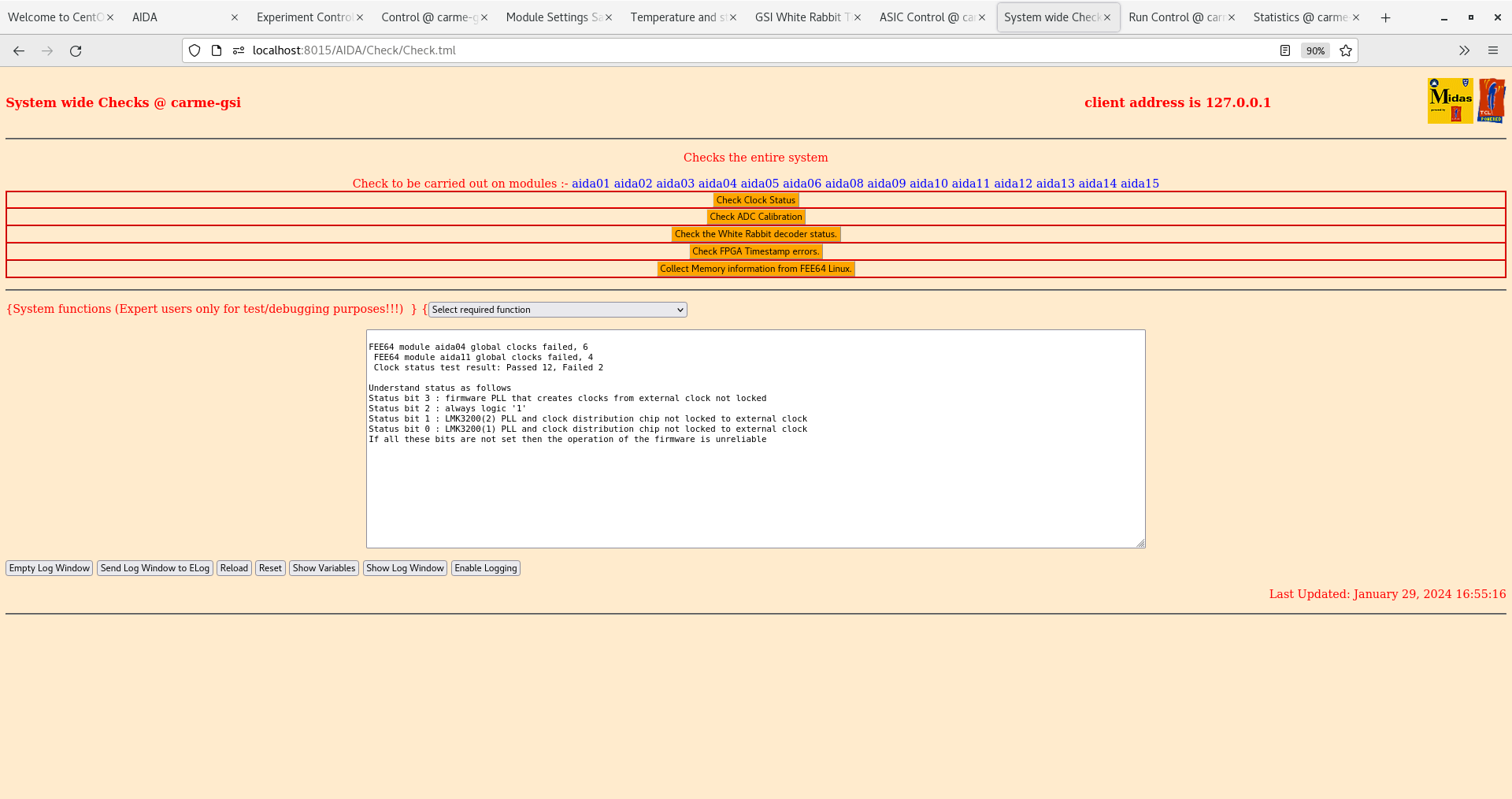Click Collect Memory information from FEE64 Linux

tap(755, 268)
